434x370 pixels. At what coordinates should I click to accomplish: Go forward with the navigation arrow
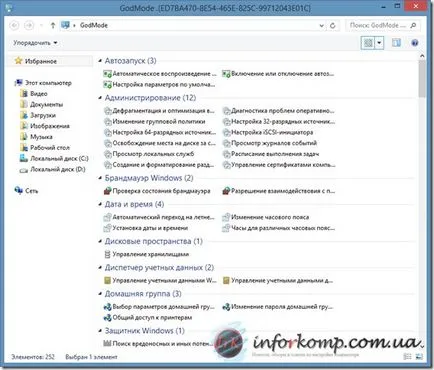(29, 25)
